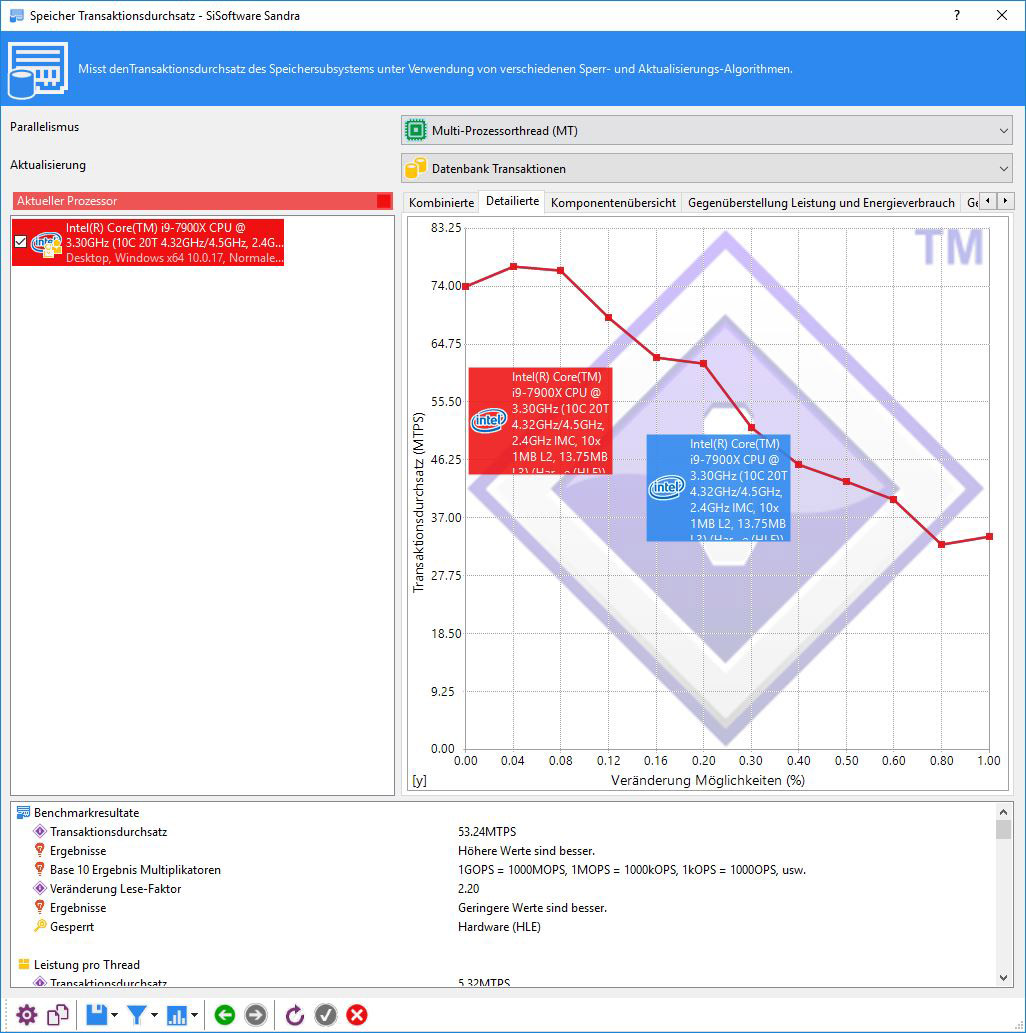This screenshot has height=1033, width=1026.
Task: Select the Intel i9-7900X list entry
Action: [x=148, y=242]
